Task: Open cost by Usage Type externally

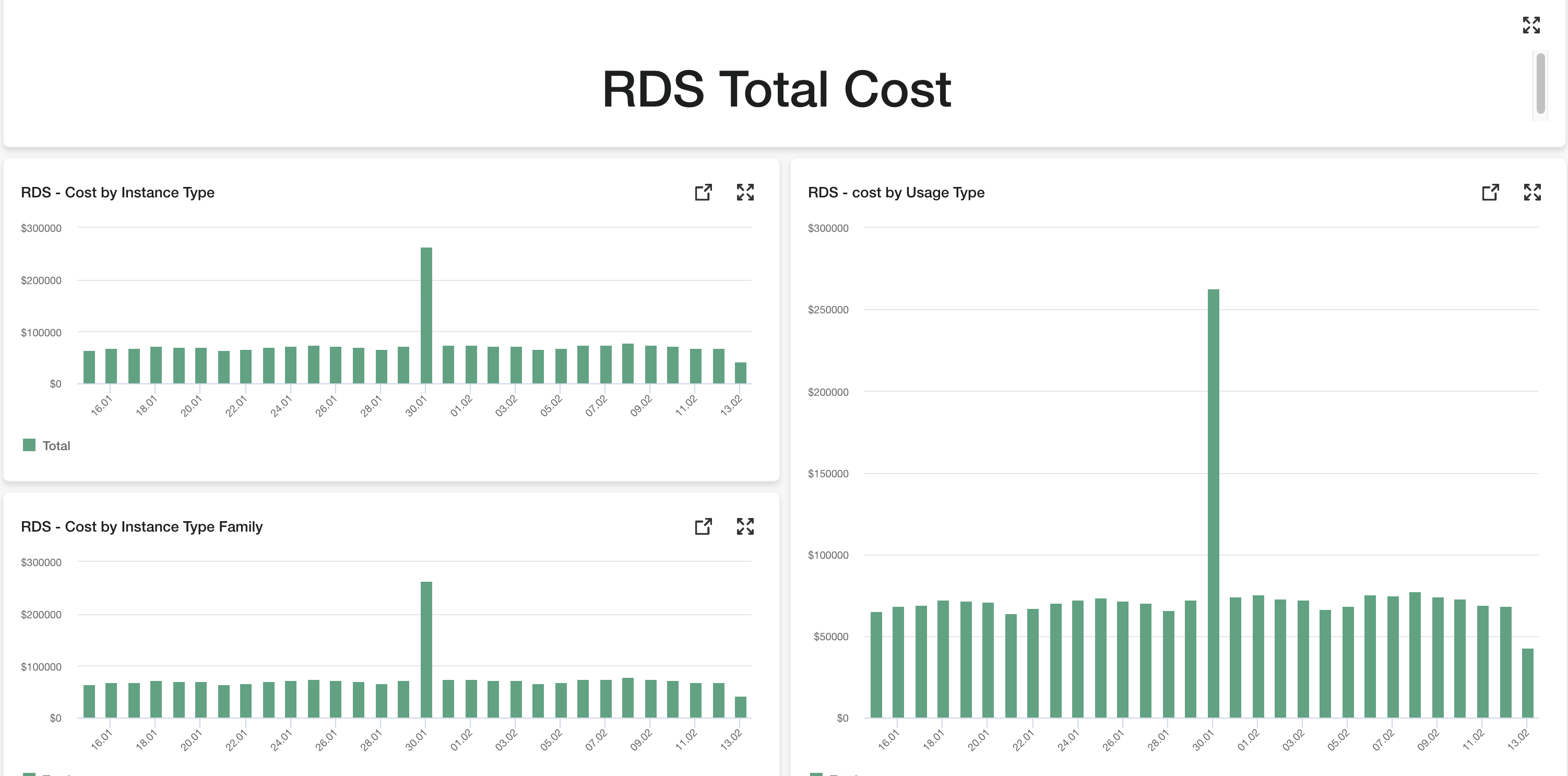Action: (x=1490, y=193)
